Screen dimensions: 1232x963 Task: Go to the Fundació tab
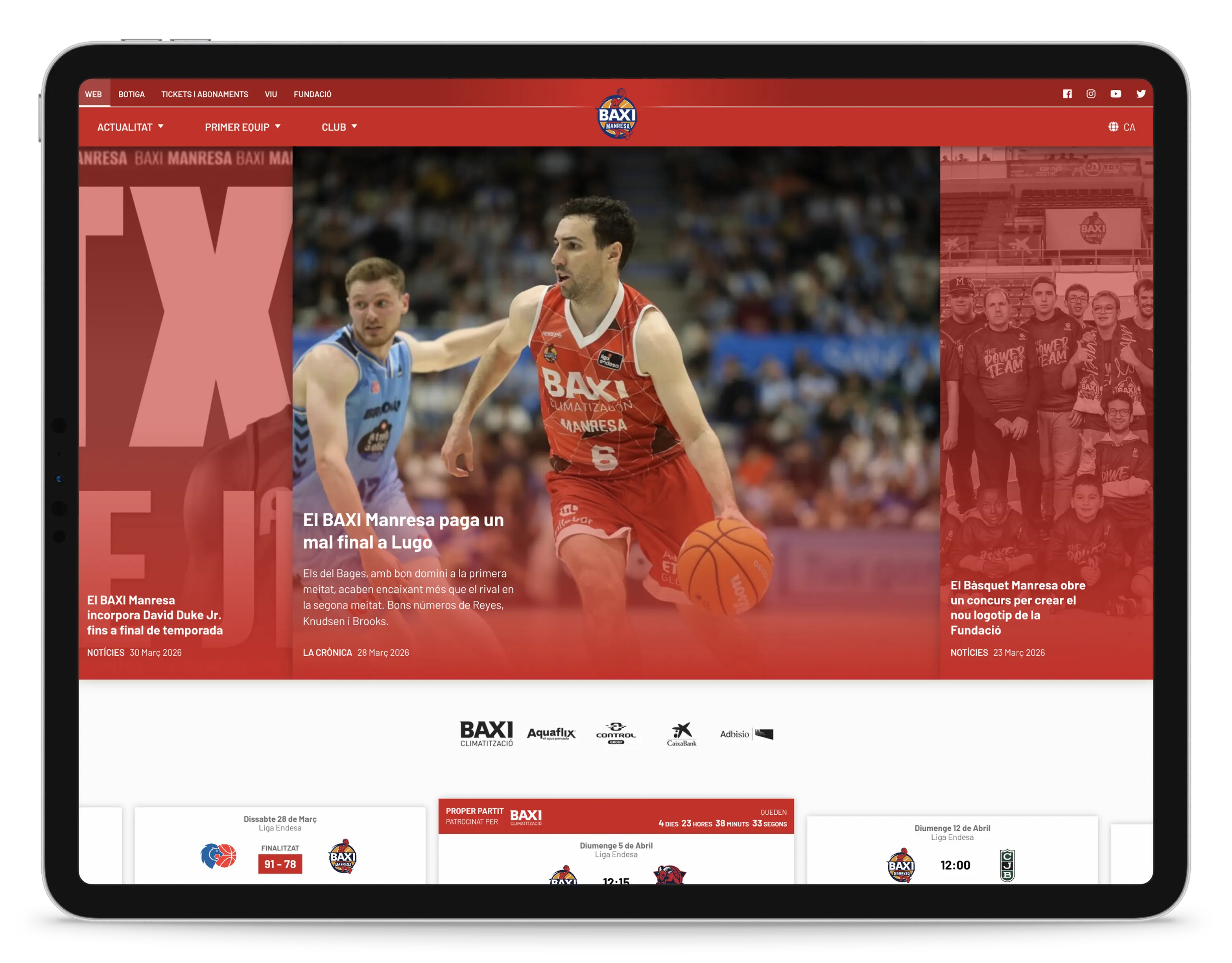coord(312,94)
